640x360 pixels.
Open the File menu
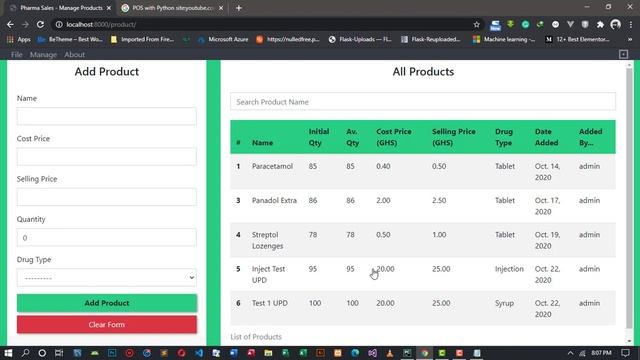tap(17, 54)
